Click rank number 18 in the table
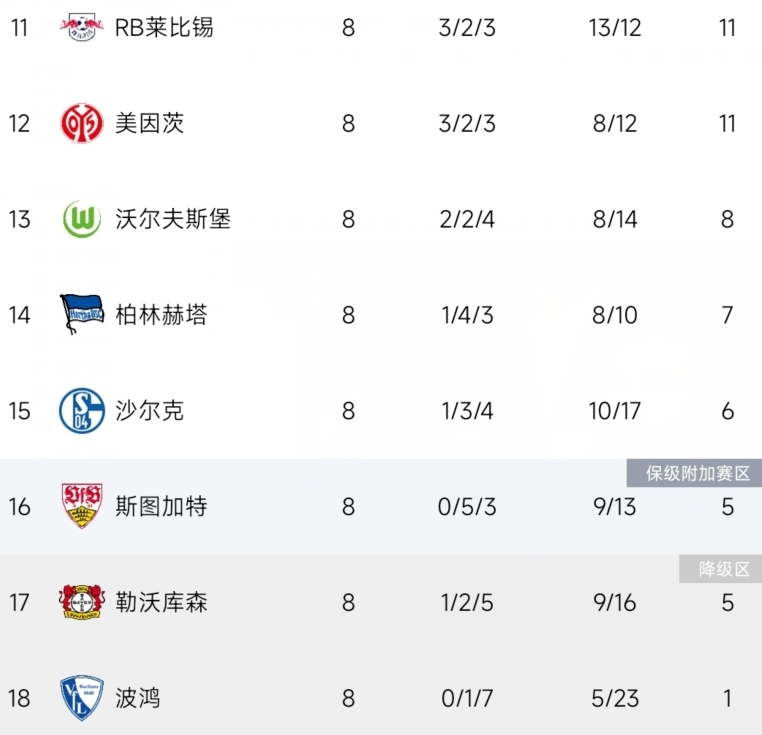762x735 pixels. pyautogui.click(x=20, y=698)
